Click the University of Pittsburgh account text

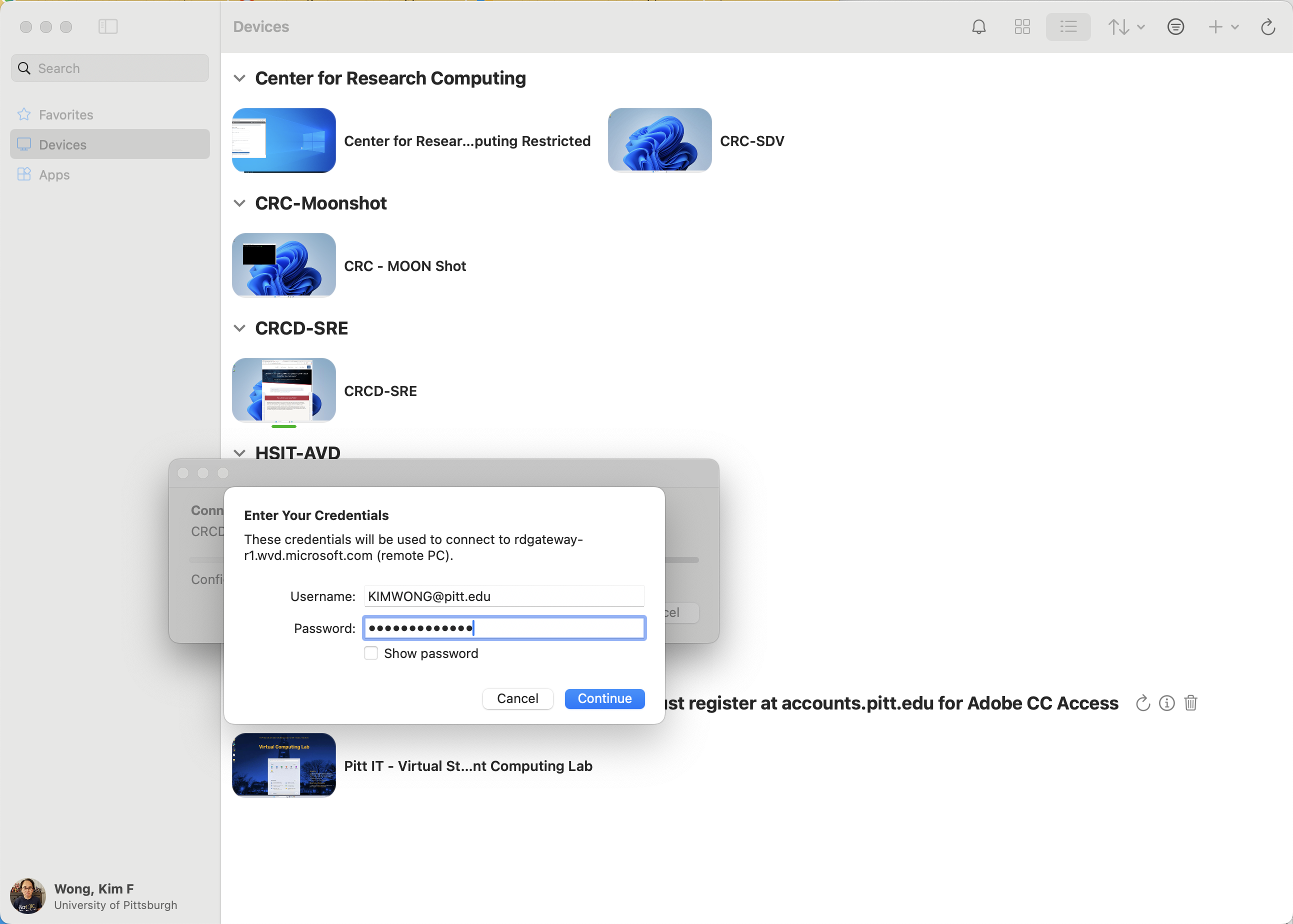click(x=115, y=904)
